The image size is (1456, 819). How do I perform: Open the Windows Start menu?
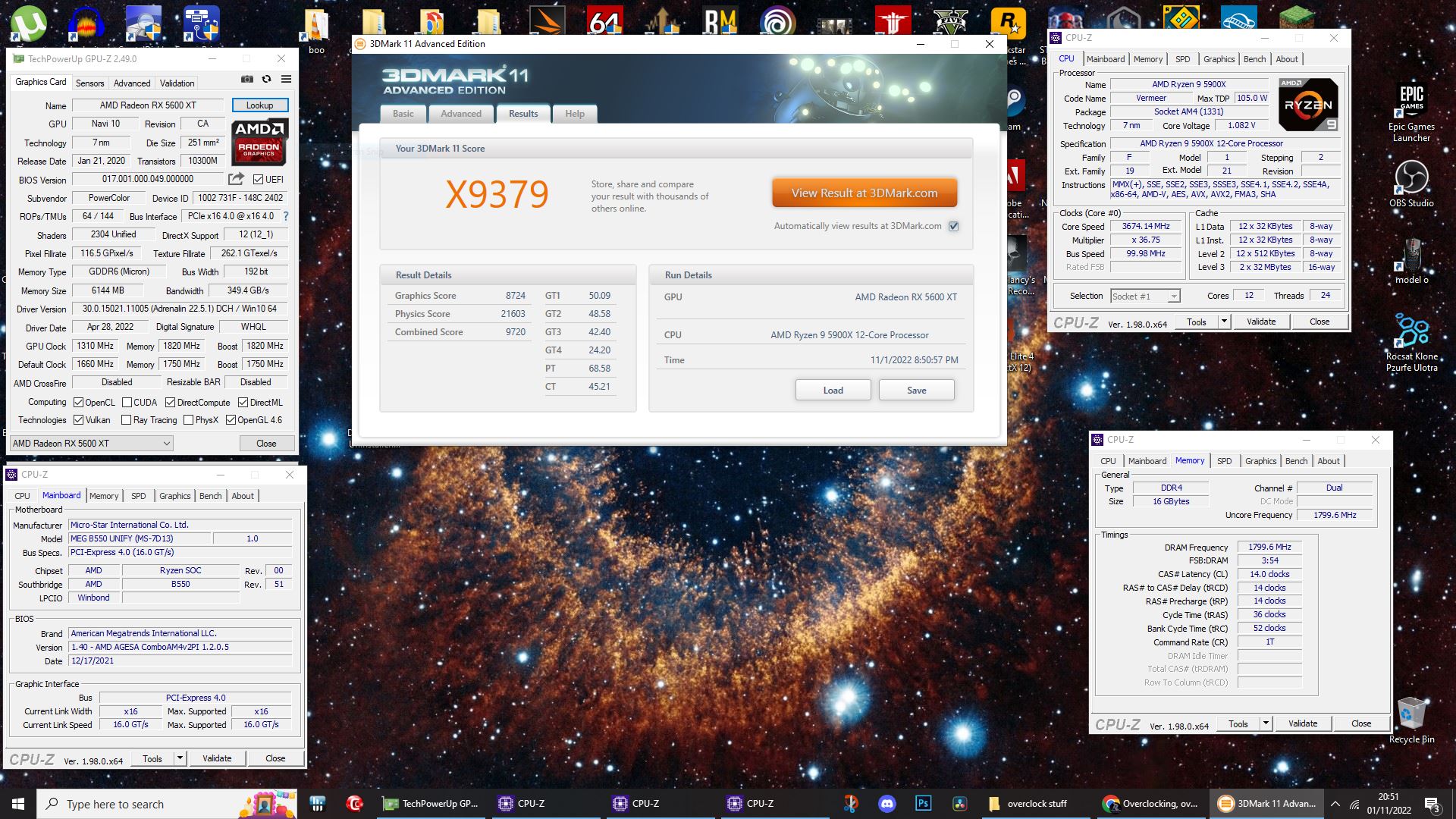[x=18, y=804]
